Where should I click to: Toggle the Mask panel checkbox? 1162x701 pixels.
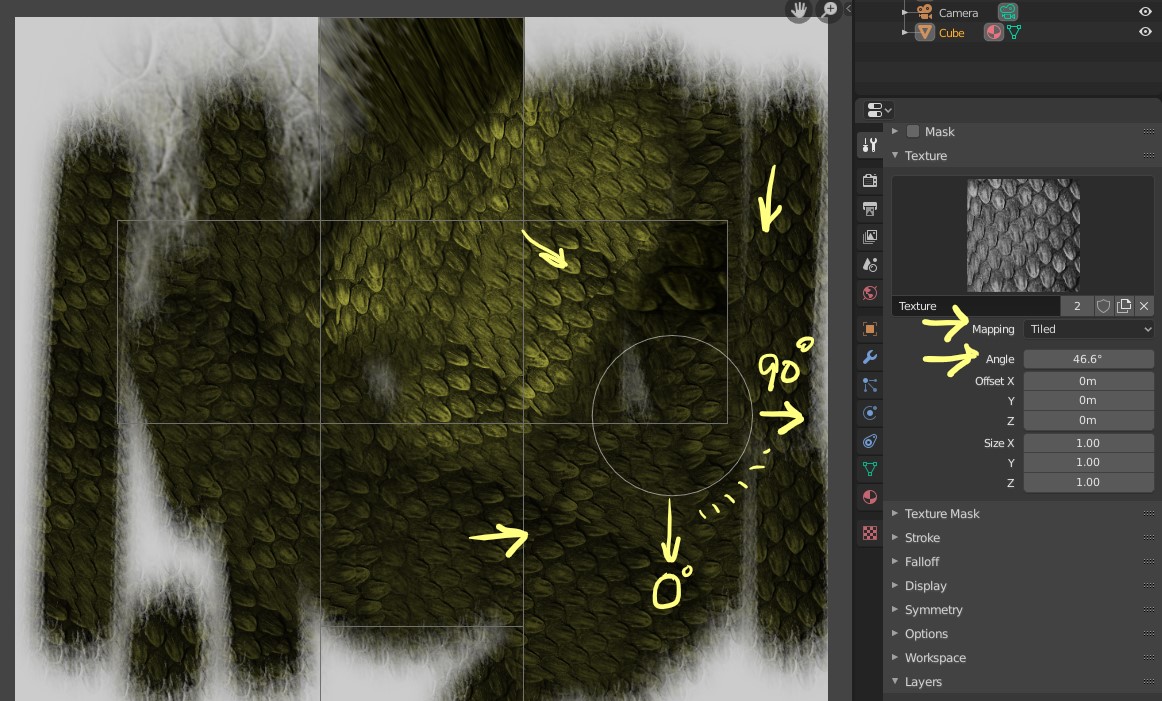coord(912,131)
